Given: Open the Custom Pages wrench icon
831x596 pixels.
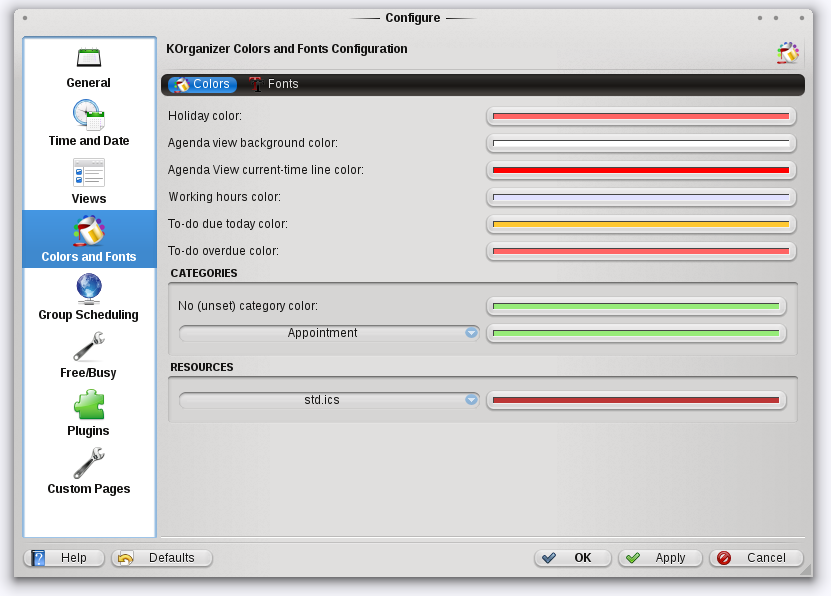Looking at the screenshot, I should (89, 462).
